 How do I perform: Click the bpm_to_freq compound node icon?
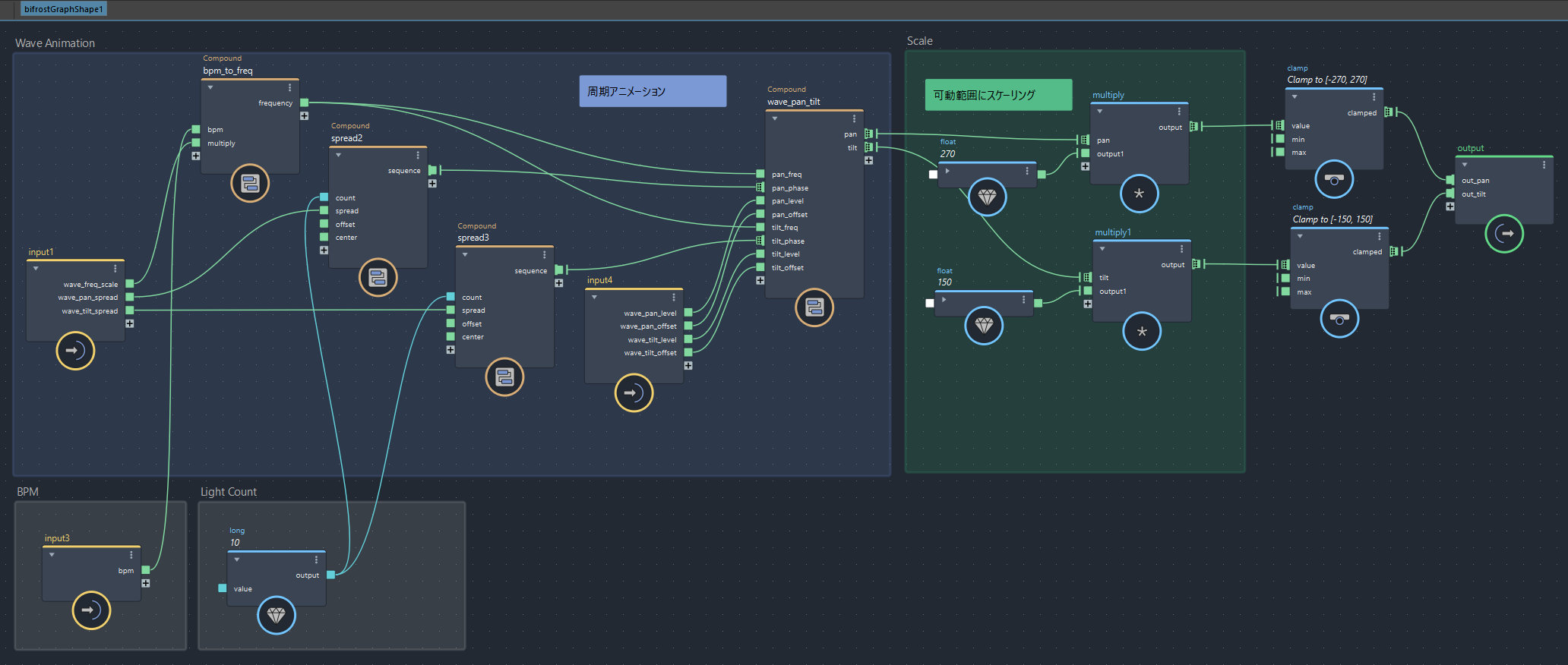[x=250, y=183]
